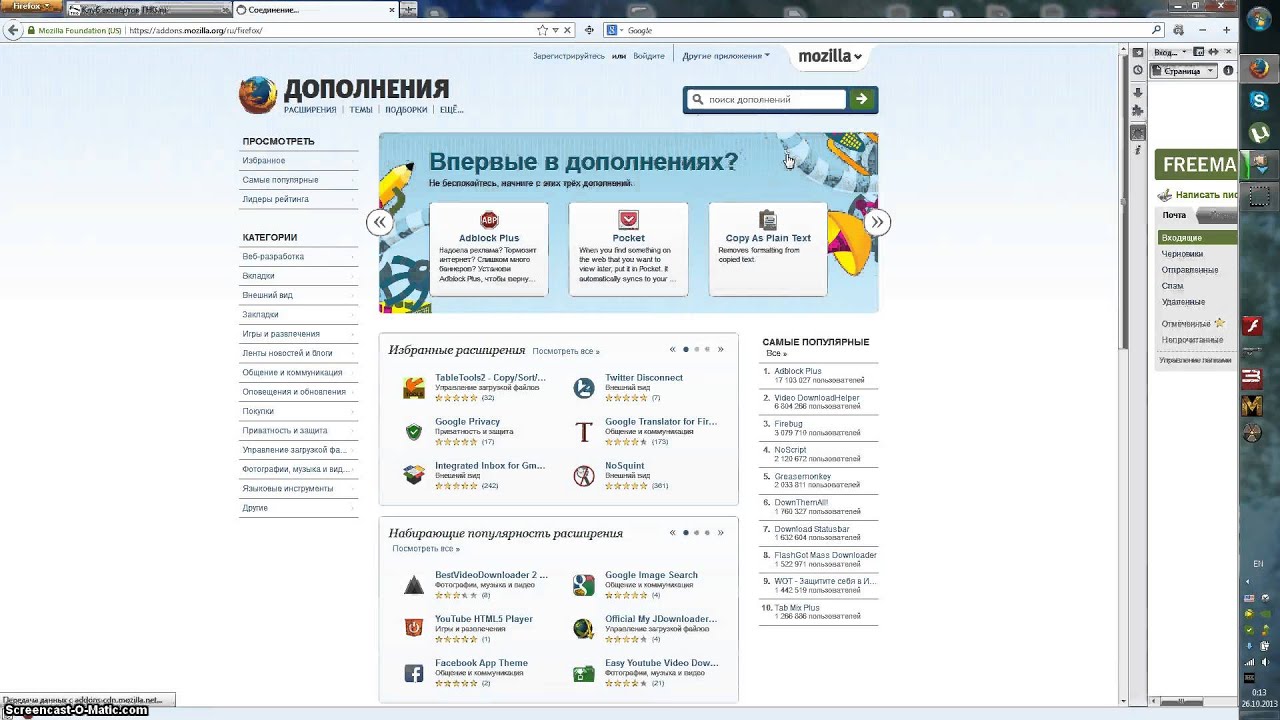1280x720 pixels.
Task: Stop loading the page with X button
Action: pyautogui.click(x=566, y=30)
